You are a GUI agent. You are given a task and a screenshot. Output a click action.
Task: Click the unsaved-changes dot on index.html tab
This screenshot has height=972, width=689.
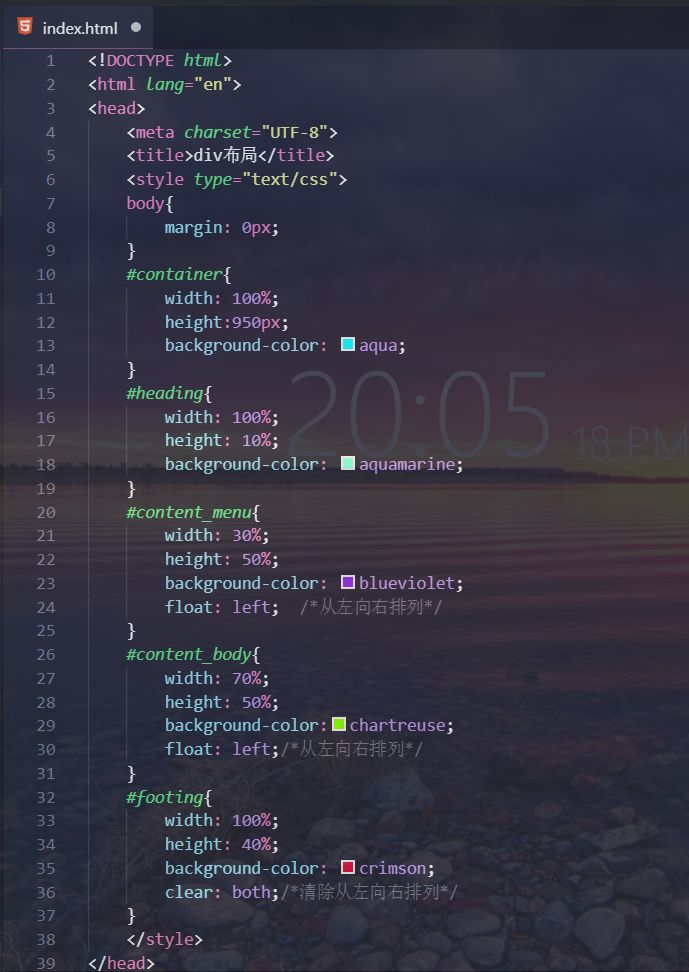point(136,28)
